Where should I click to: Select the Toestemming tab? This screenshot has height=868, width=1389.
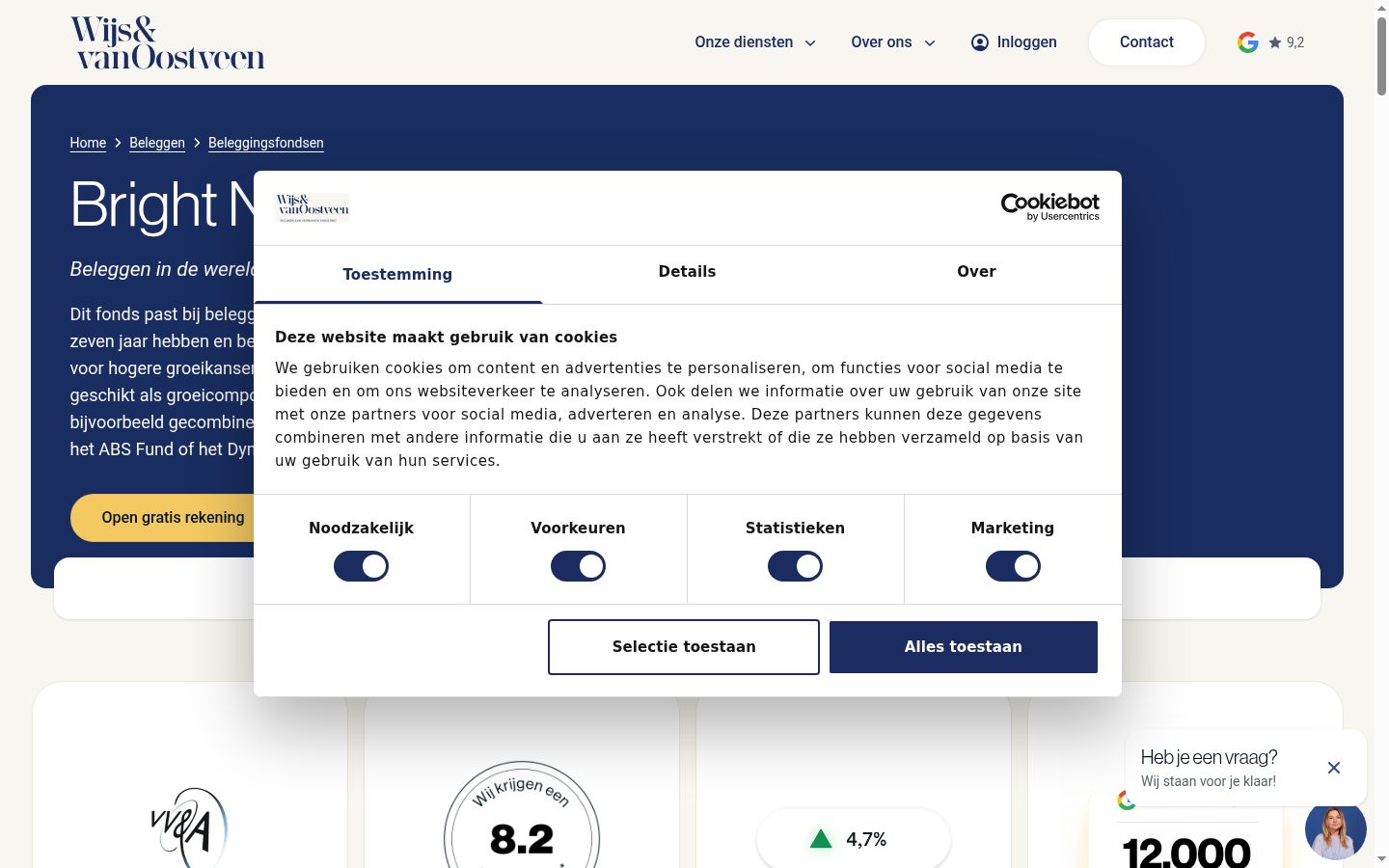pyautogui.click(x=397, y=275)
